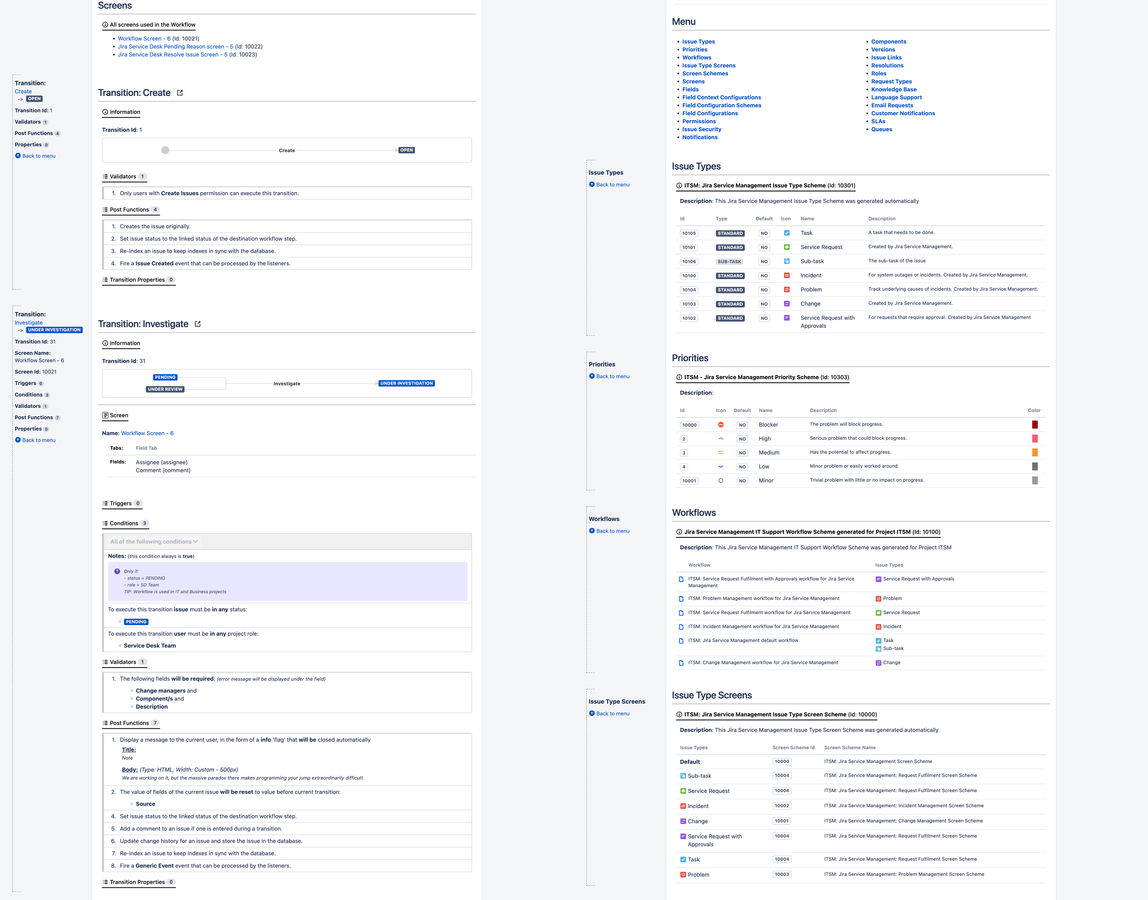Expand Transition Properties under Transition: Create

tap(138, 280)
